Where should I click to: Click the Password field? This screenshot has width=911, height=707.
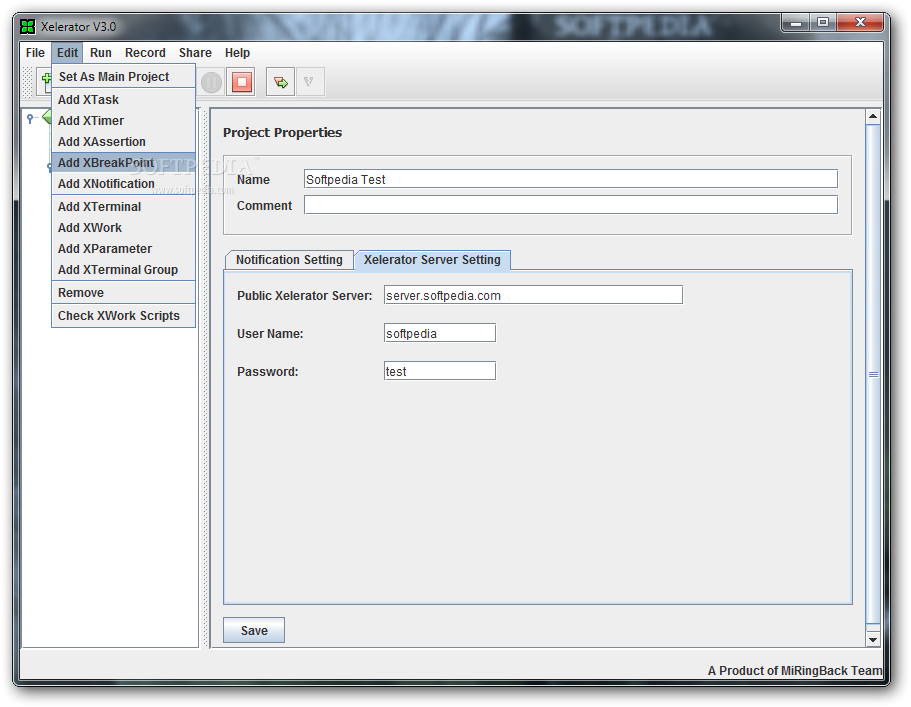[x=440, y=371]
